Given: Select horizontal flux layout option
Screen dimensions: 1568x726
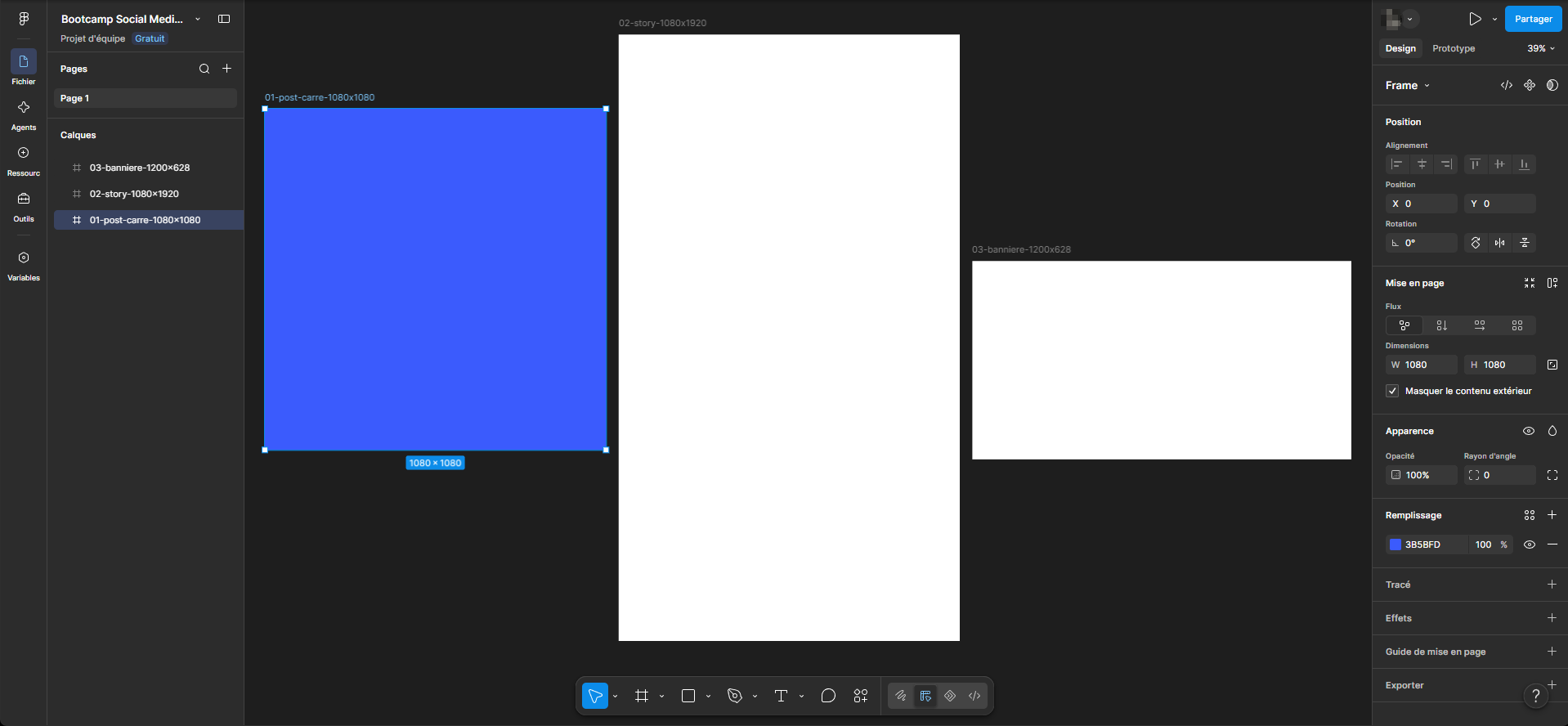Looking at the screenshot, I should pyautogui.click(x=1480, y=325).
